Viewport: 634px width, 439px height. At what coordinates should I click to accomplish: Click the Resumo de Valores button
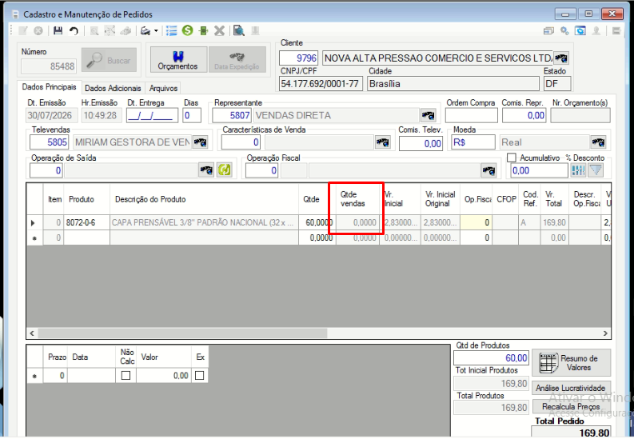pos(571,363)
